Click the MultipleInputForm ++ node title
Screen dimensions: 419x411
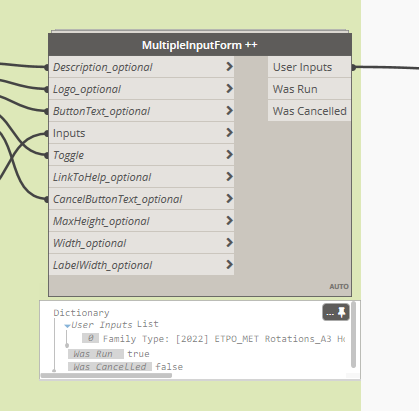[200, 45]
